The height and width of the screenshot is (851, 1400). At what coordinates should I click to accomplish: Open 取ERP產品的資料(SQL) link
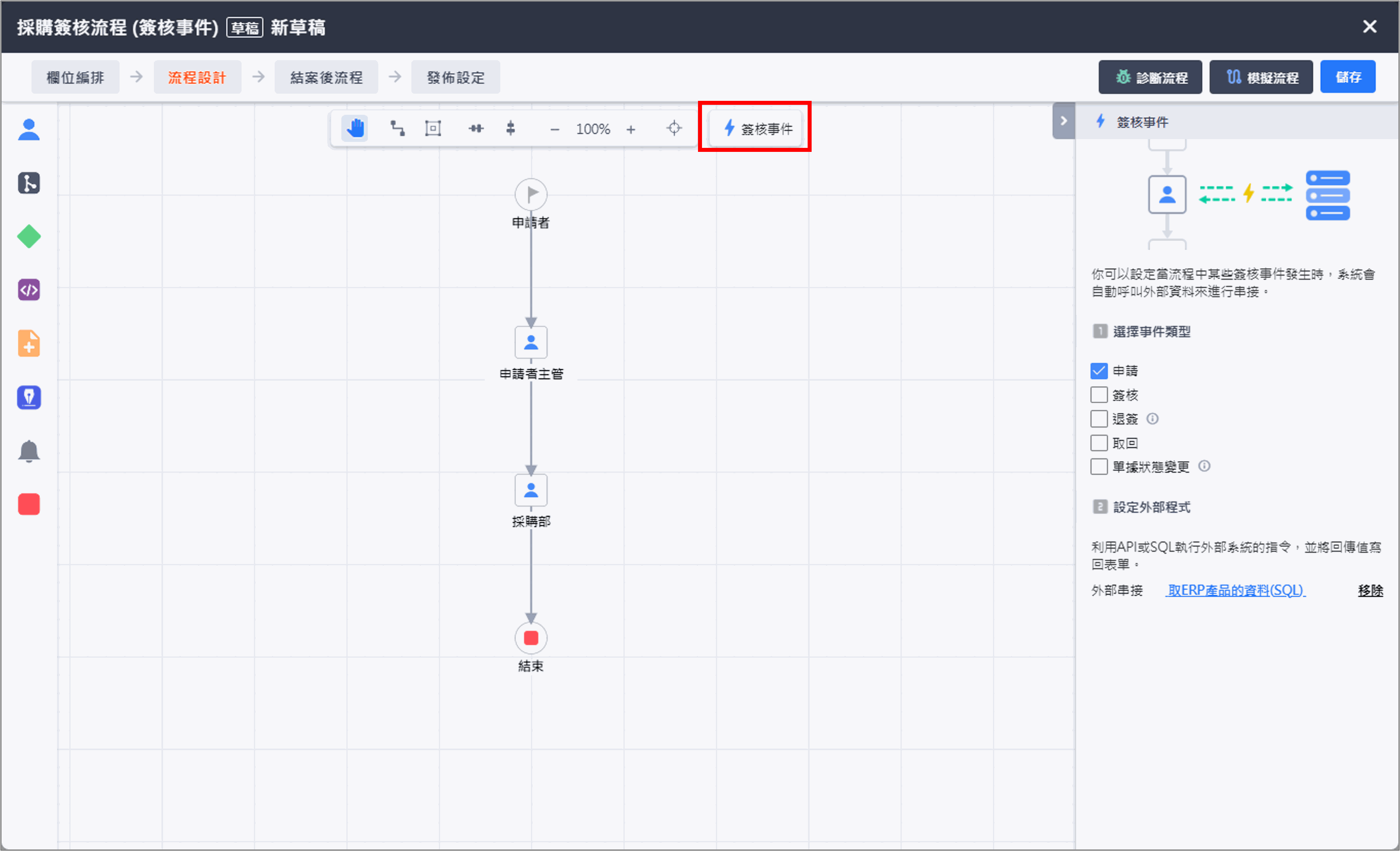point(1235,590)
